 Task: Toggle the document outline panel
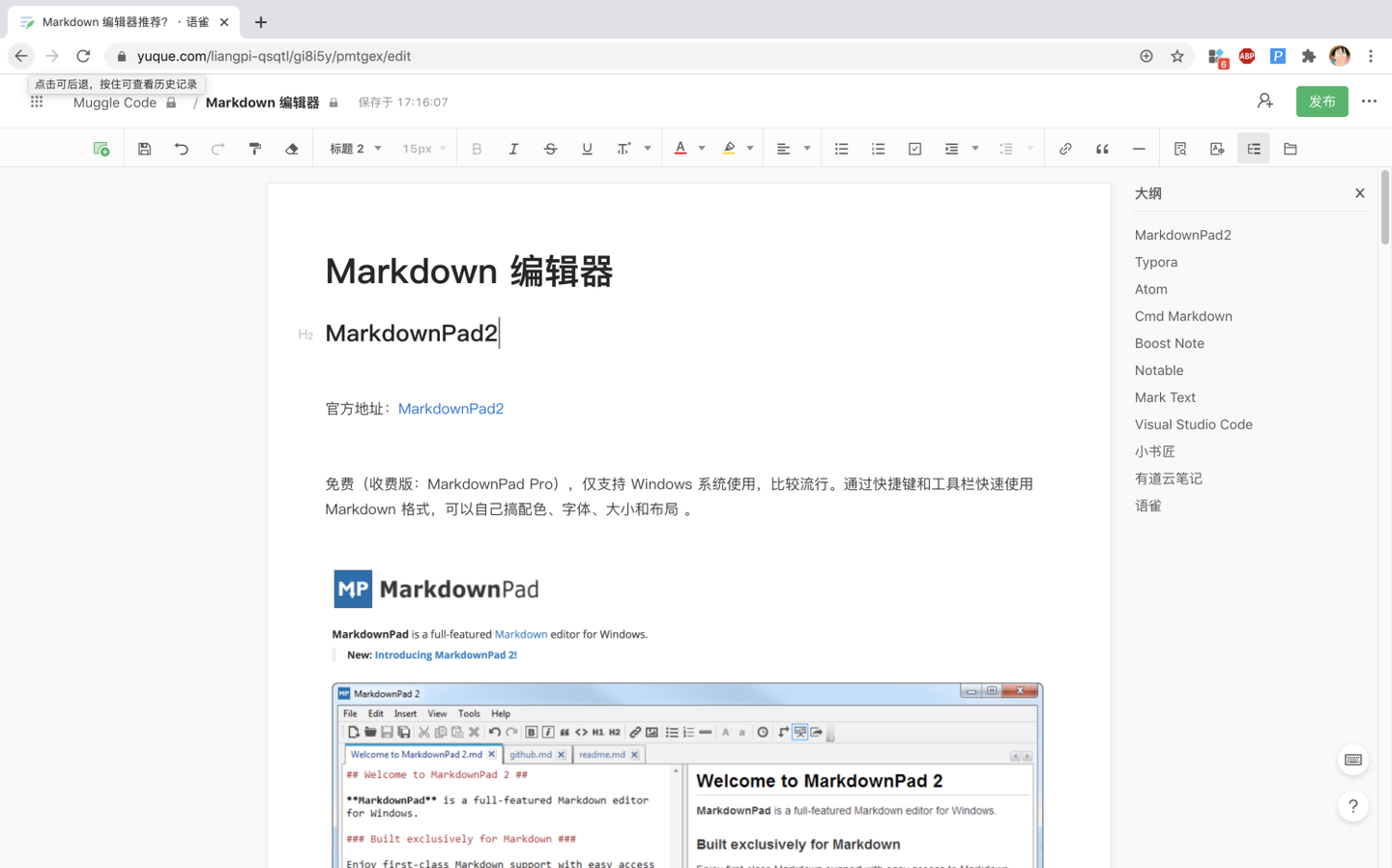click(1254, 148)
